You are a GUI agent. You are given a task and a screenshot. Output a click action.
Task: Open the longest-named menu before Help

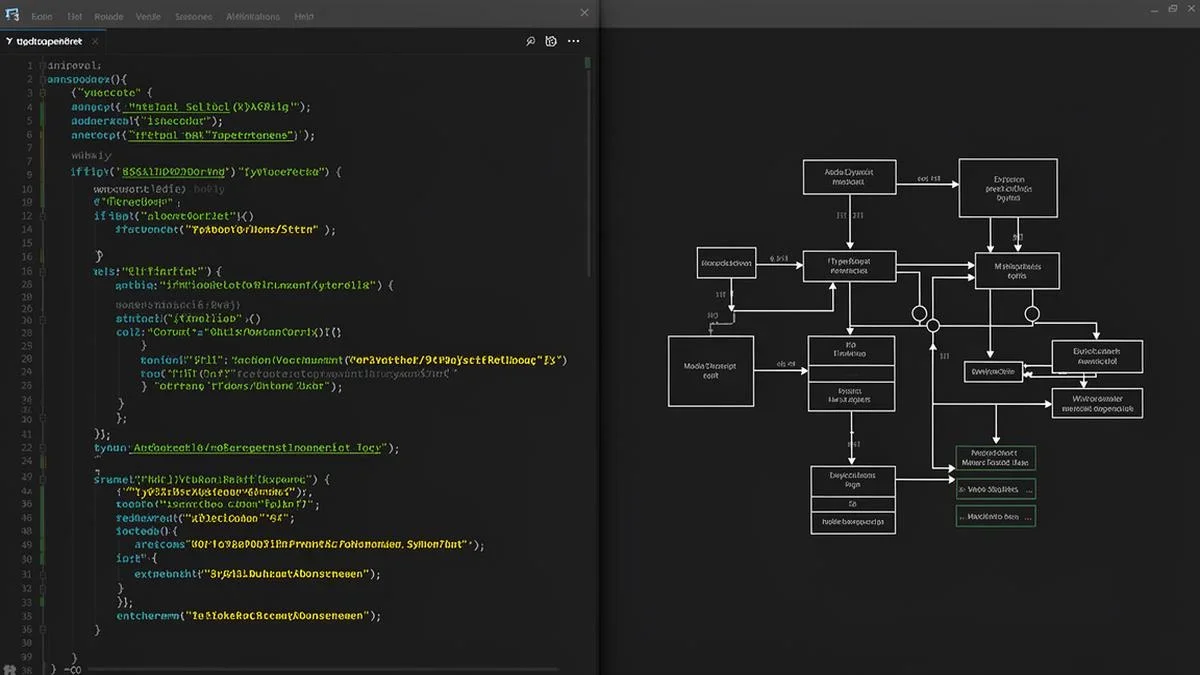click(253, 17)
